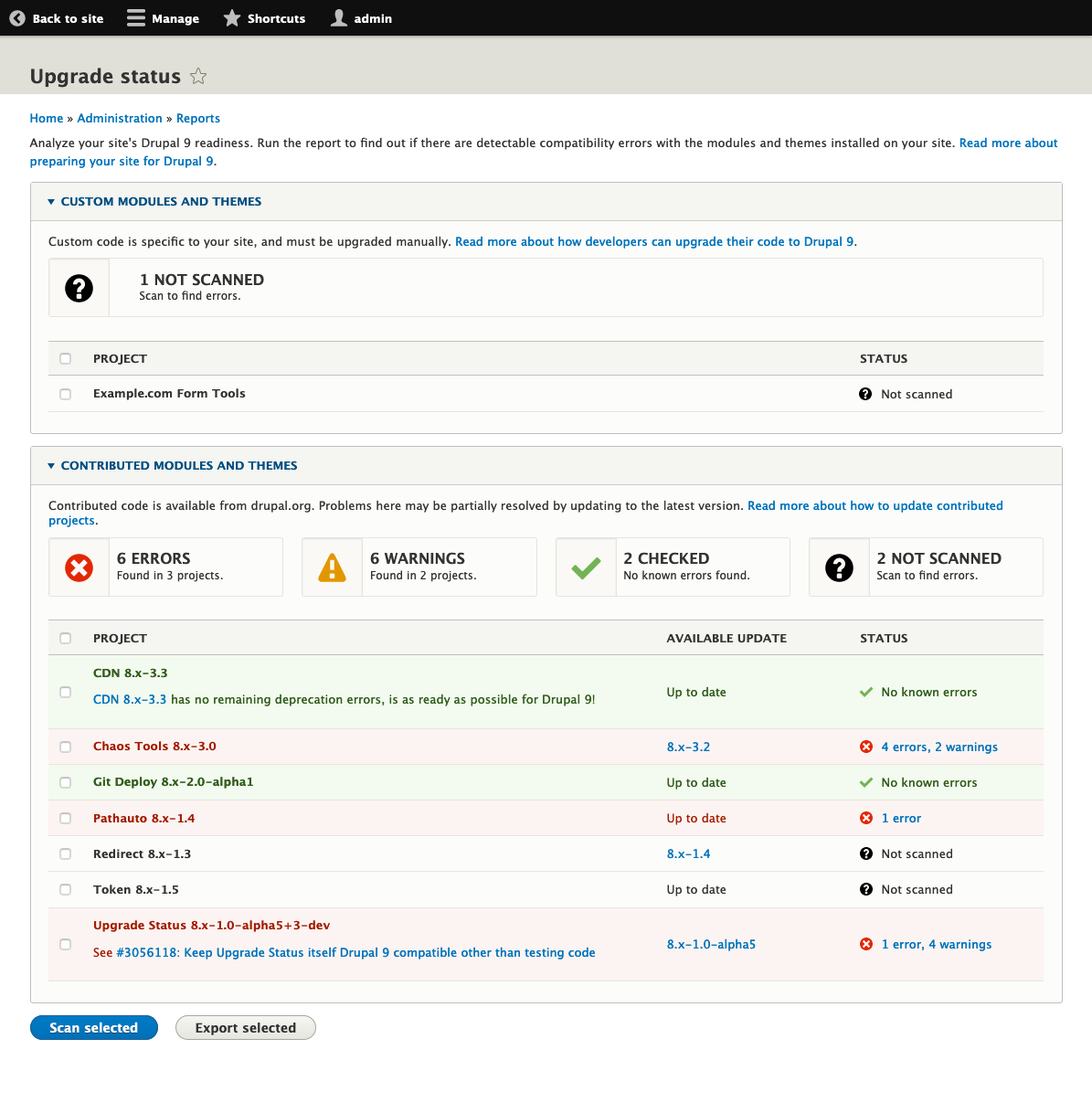
Task: Click the 2 Not Scanned question mark icon
Action: pyautogui.click(x=838, y=567)
